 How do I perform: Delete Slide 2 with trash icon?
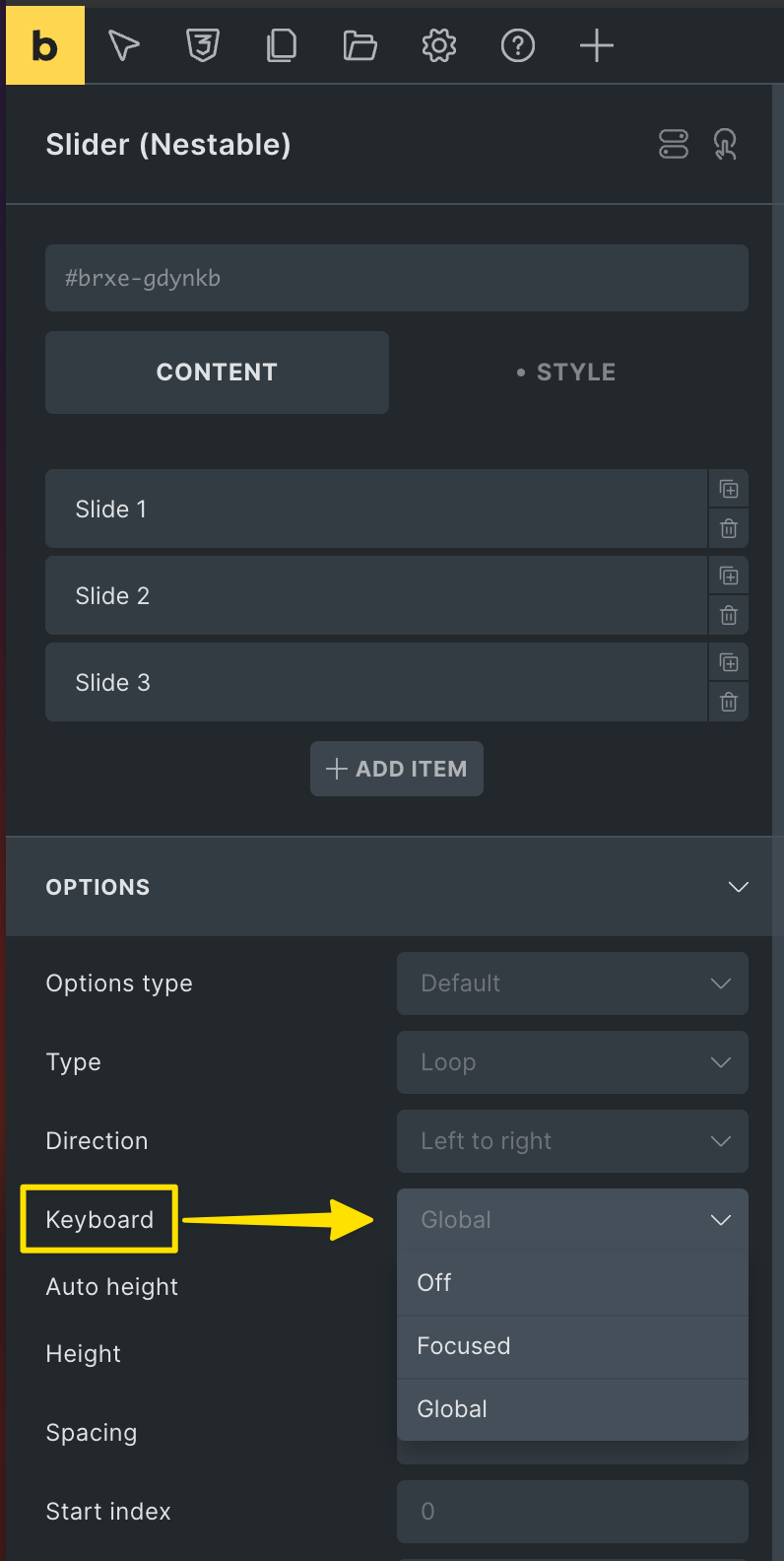coord(729,615)
